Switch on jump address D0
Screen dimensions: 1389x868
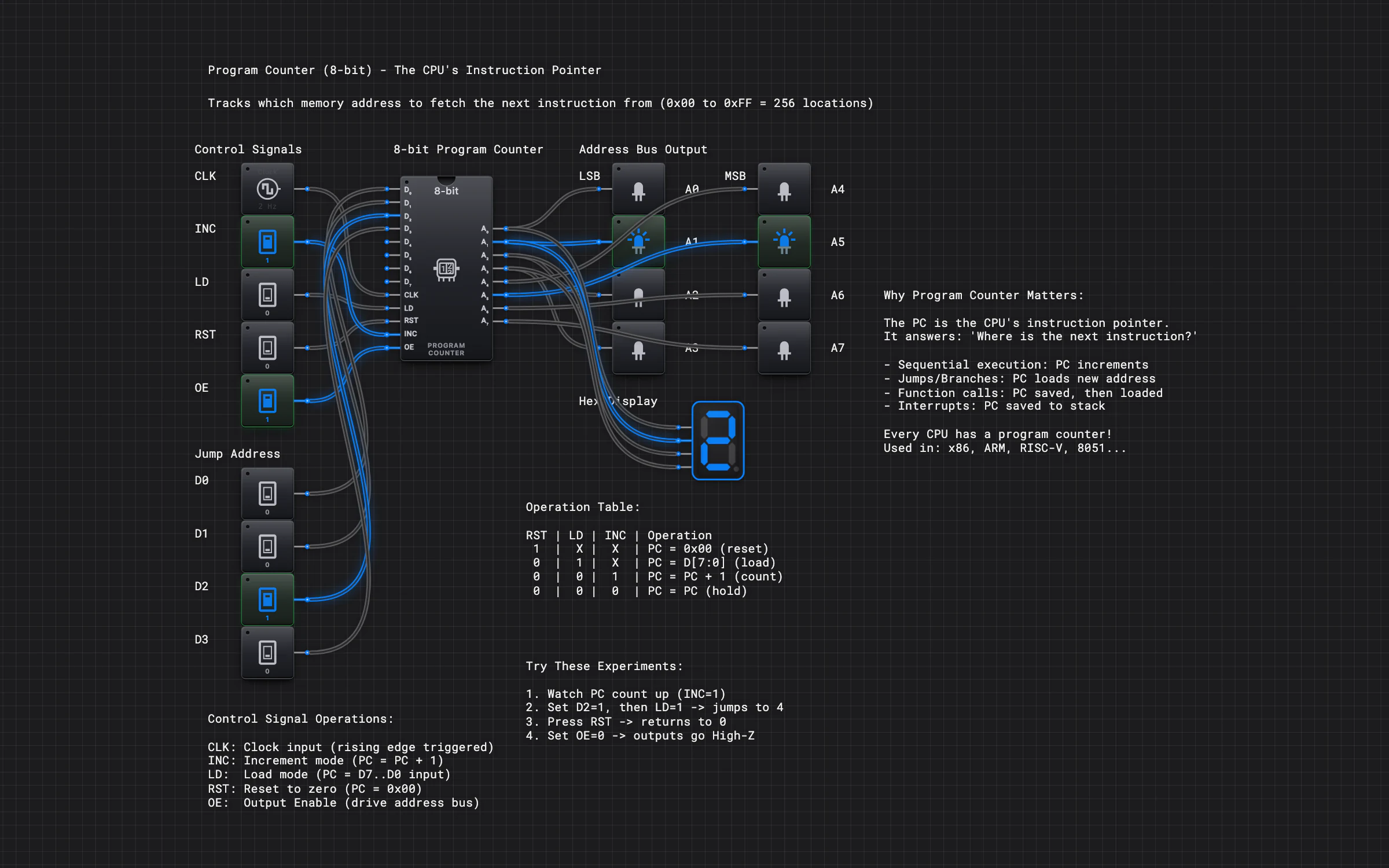(267, 494)
